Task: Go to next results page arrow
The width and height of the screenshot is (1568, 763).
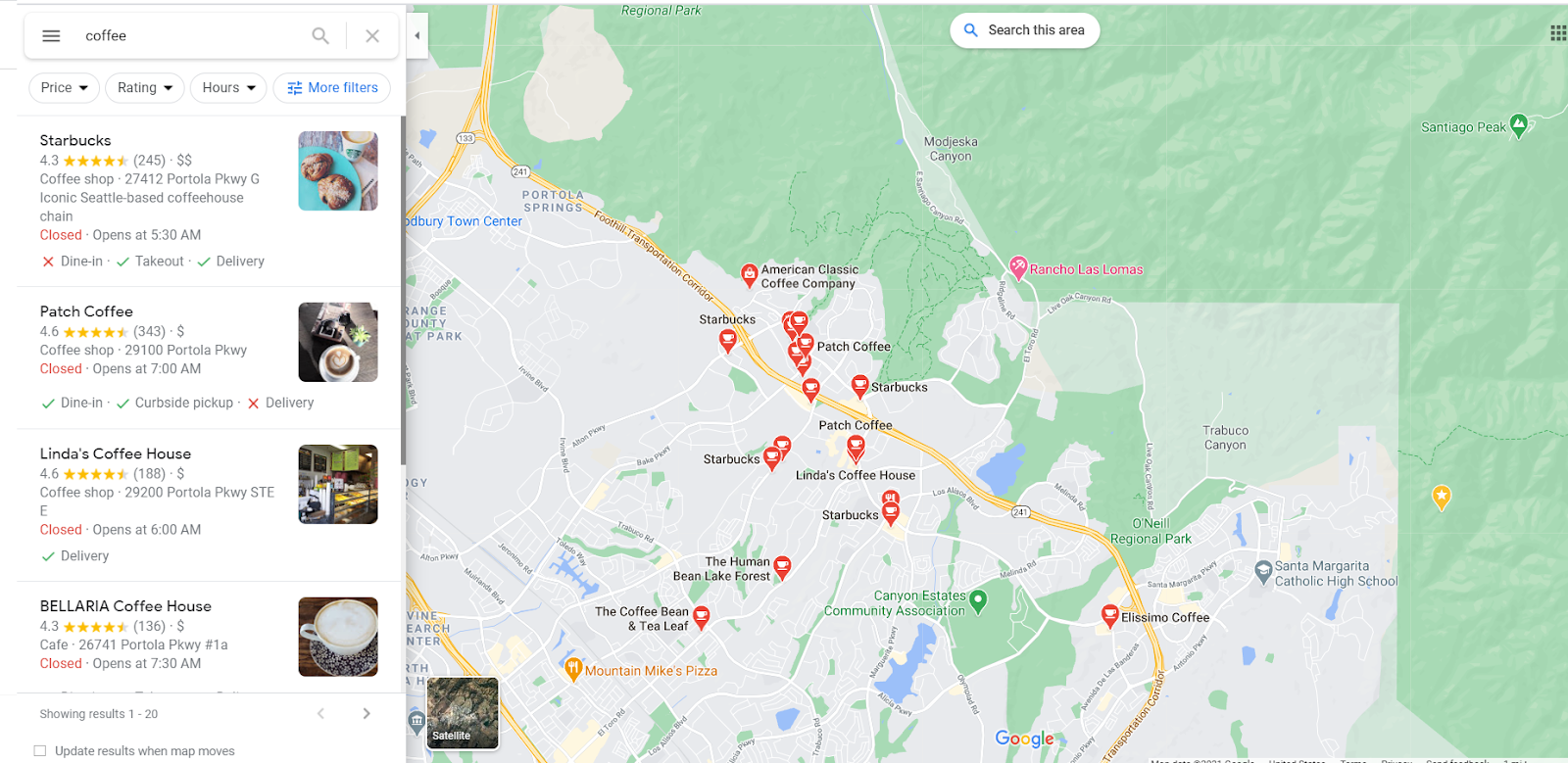Action: (367, 714)
